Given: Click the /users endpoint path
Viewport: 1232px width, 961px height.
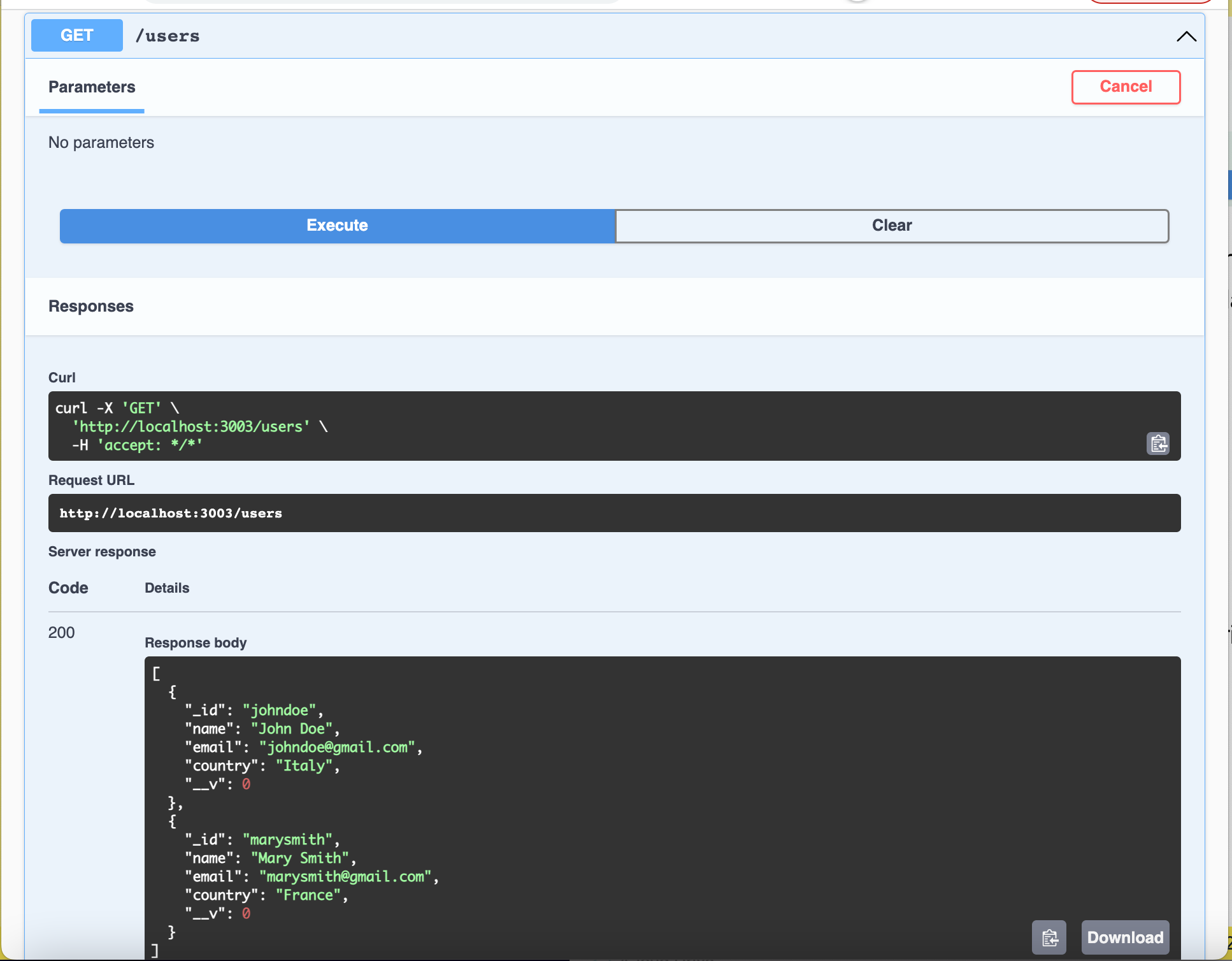Looking at the screenshot, I should 168,36.
